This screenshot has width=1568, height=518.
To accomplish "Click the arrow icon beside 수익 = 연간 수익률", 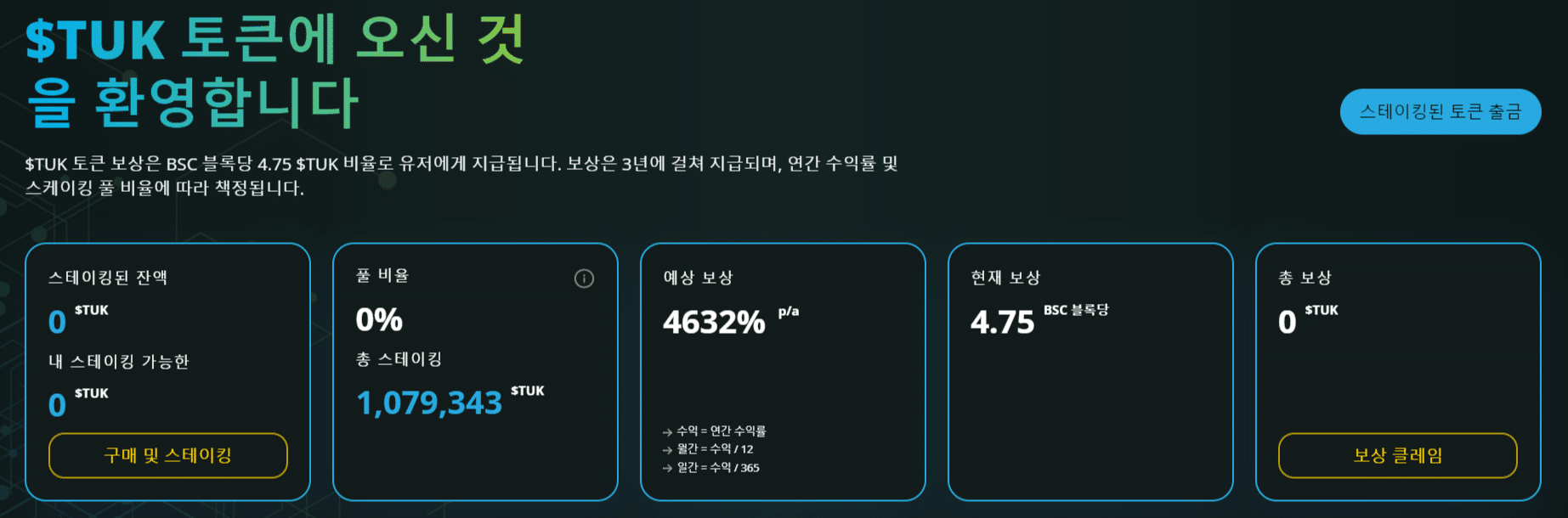I will click(666, 431).
